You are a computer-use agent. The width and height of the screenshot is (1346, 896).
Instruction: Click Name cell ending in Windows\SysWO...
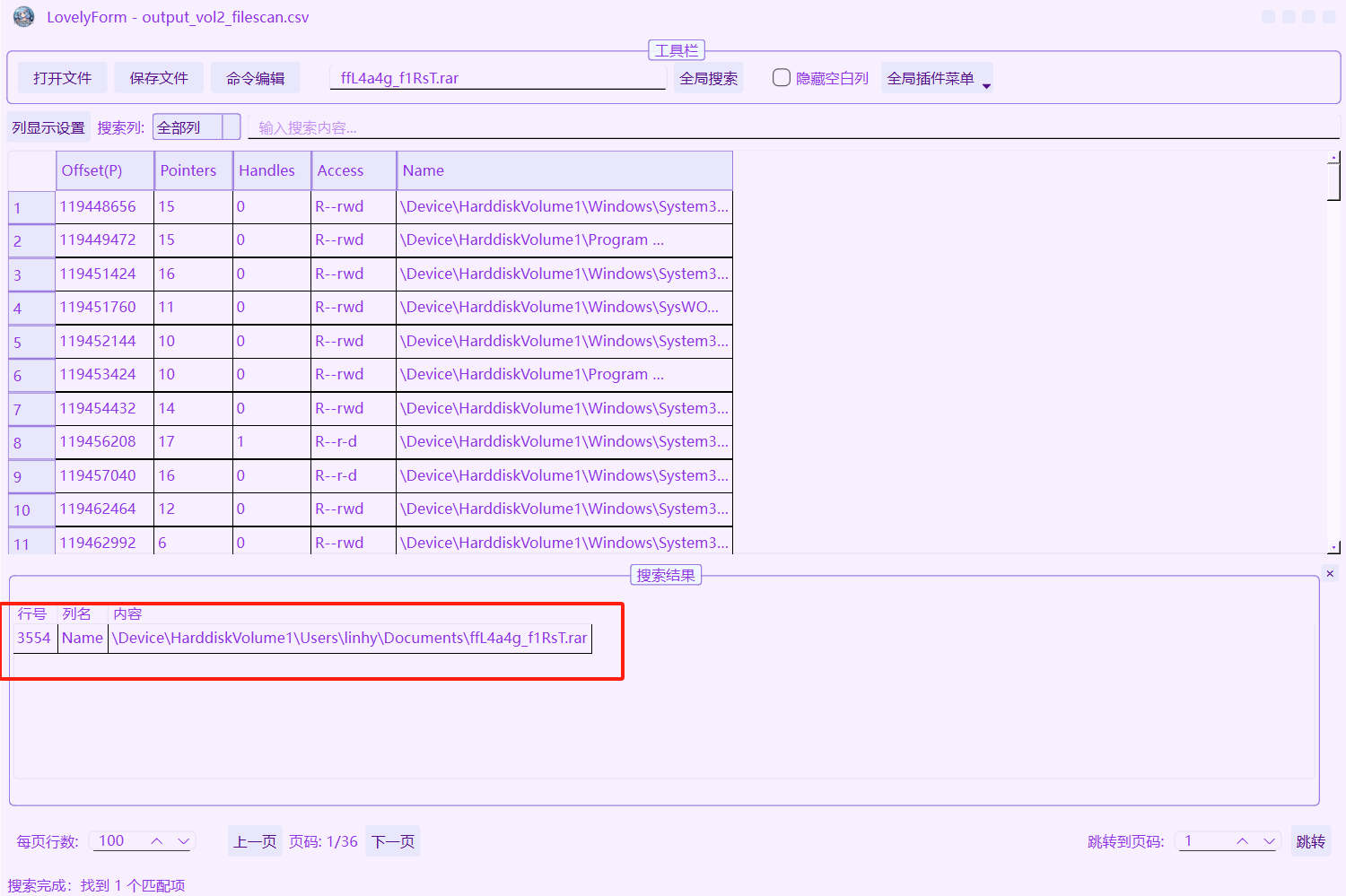tap(564, 308)
